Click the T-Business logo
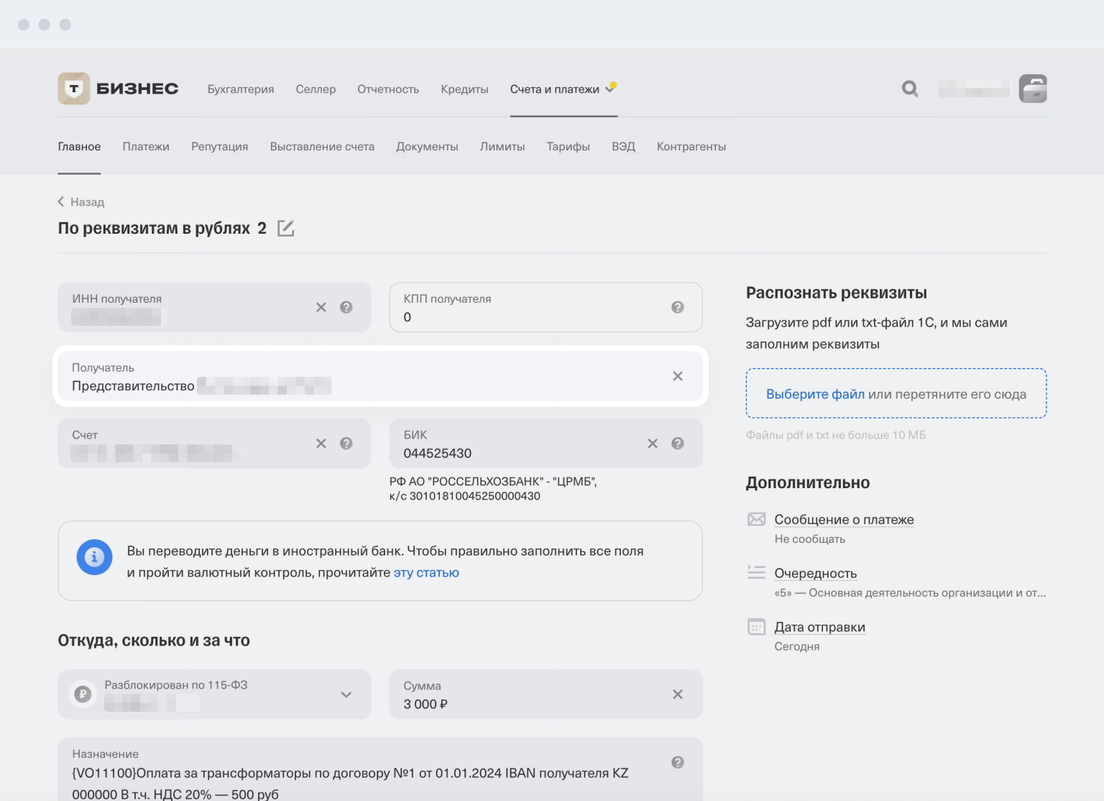Viewport: 1104px width, 801px height. (x=118, y=89)
